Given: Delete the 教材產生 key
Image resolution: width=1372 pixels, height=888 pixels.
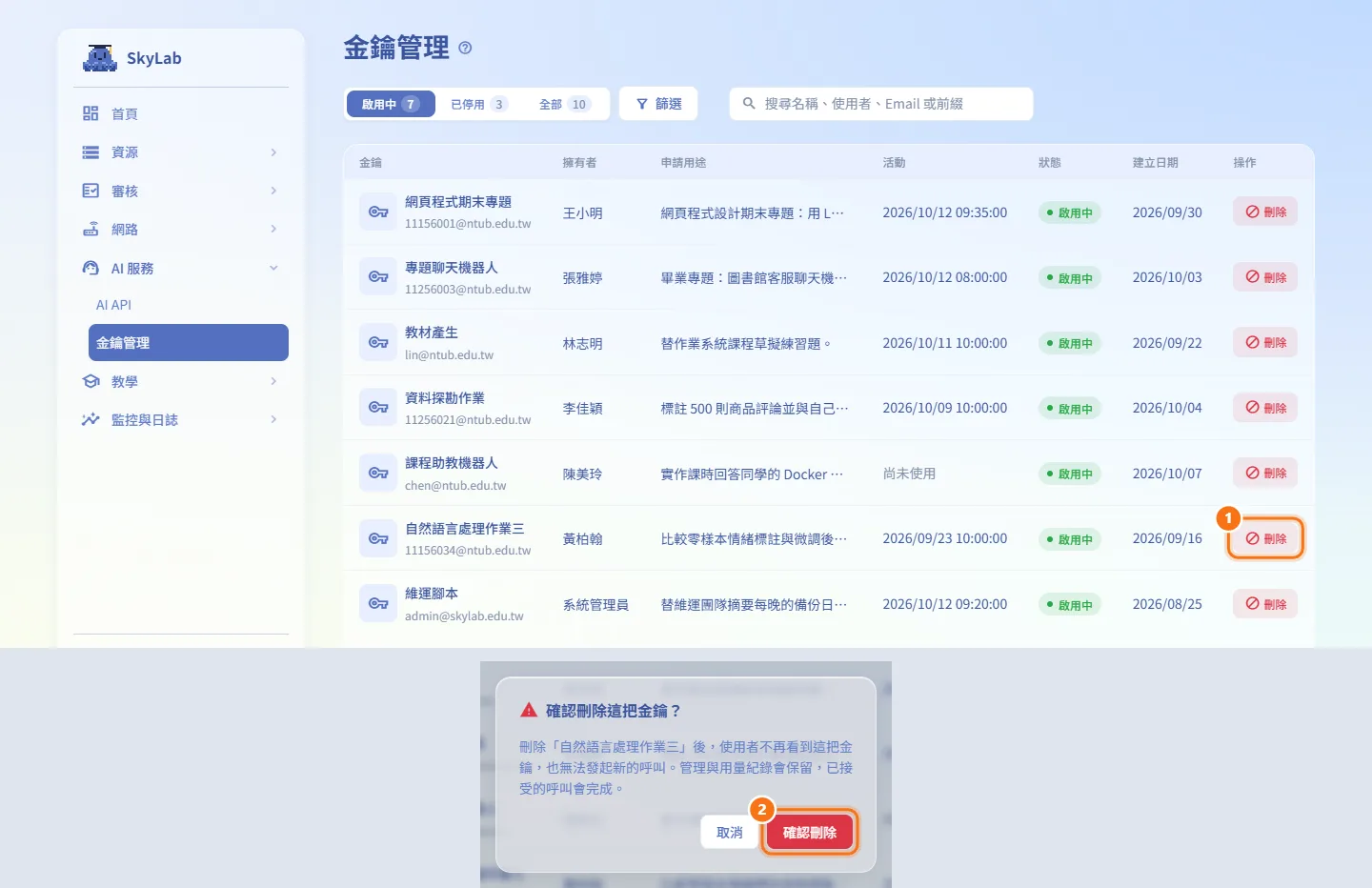Looking at the screenshot, I should [1265, 343].
